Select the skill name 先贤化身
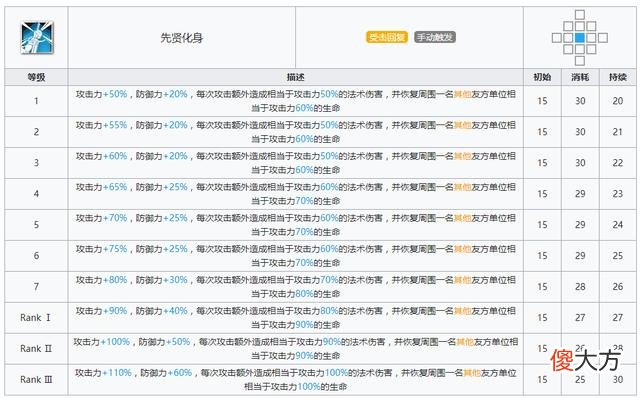The image size is (640, 398). point(182,38)
